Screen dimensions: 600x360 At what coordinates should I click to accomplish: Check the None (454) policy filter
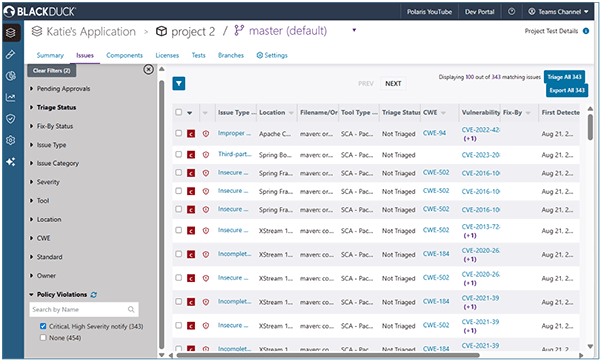(43, 338)
